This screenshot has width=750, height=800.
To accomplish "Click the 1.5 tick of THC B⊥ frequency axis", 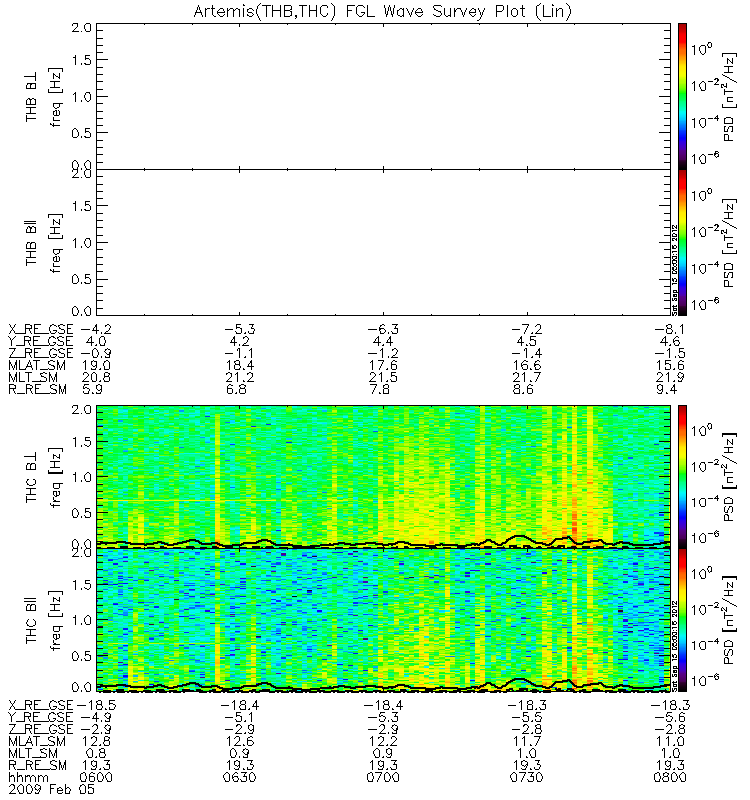I will click(x=81, y=442).
